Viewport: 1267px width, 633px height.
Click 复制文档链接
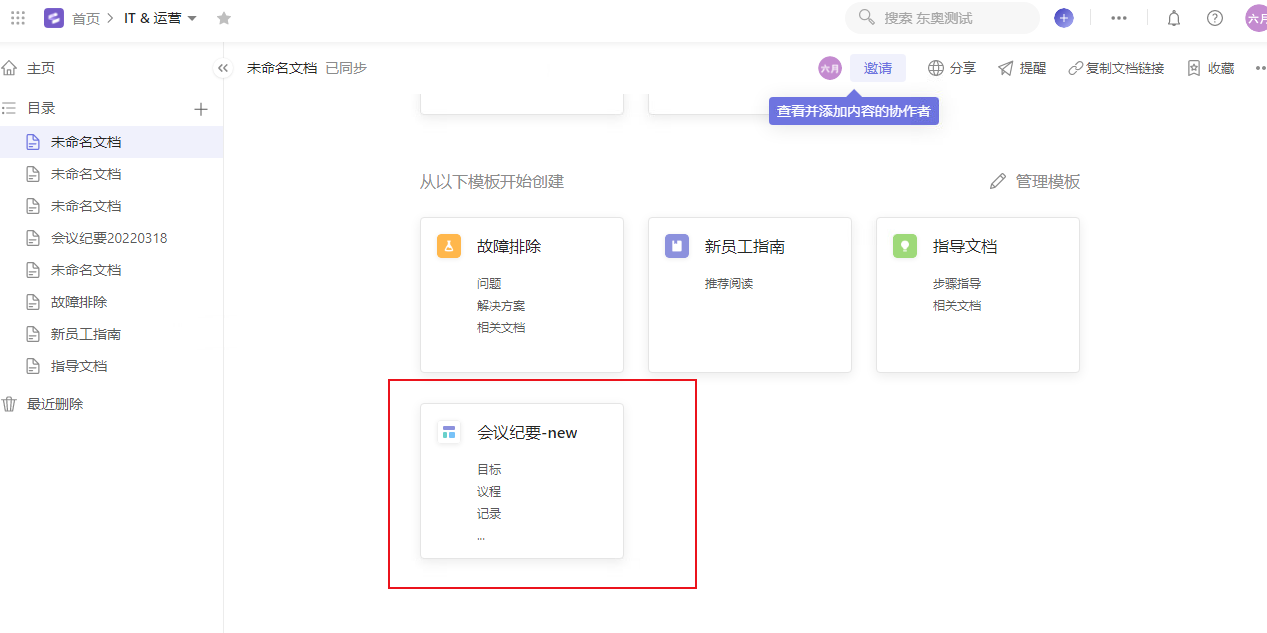tap(1116, 68)
